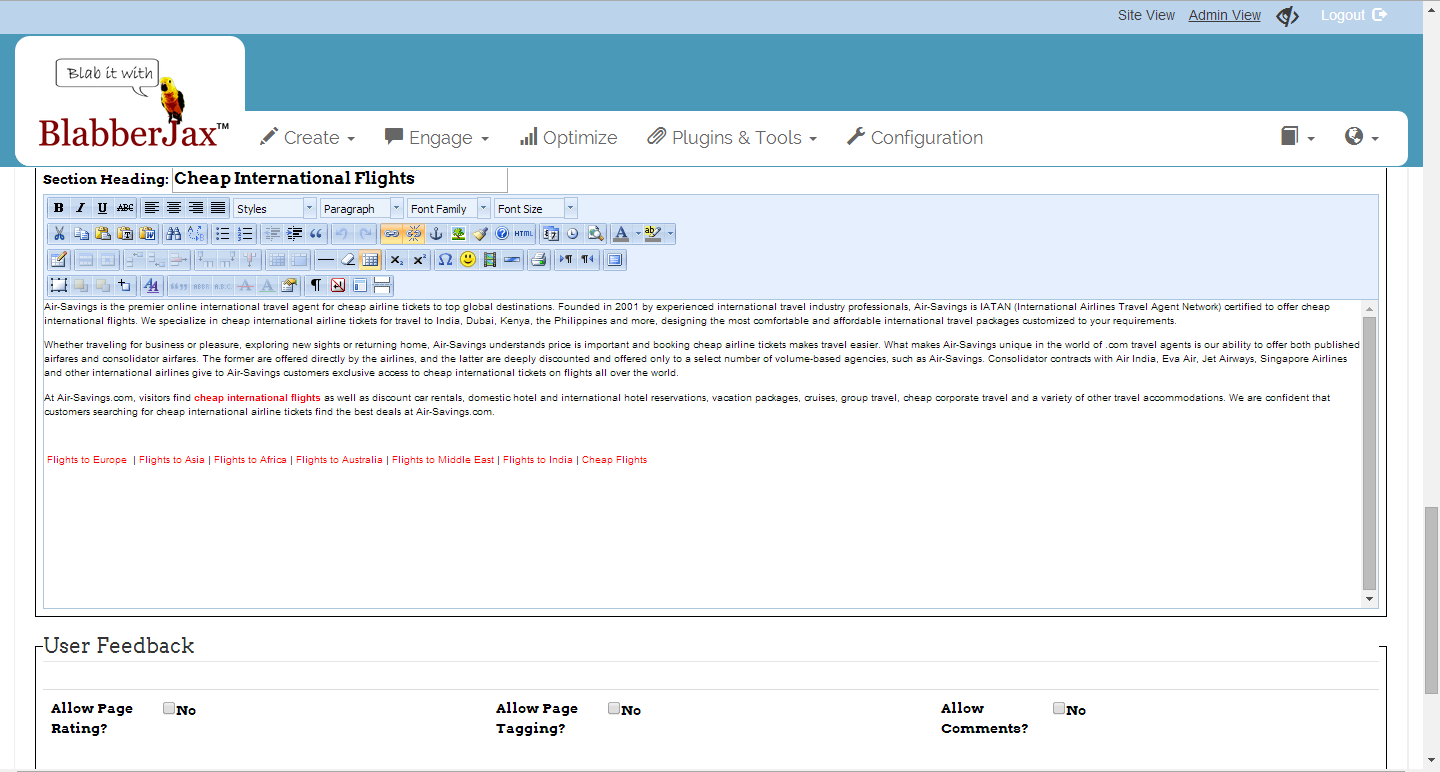
Task: Remove link with Unlink icon
Action: point(413,234)
